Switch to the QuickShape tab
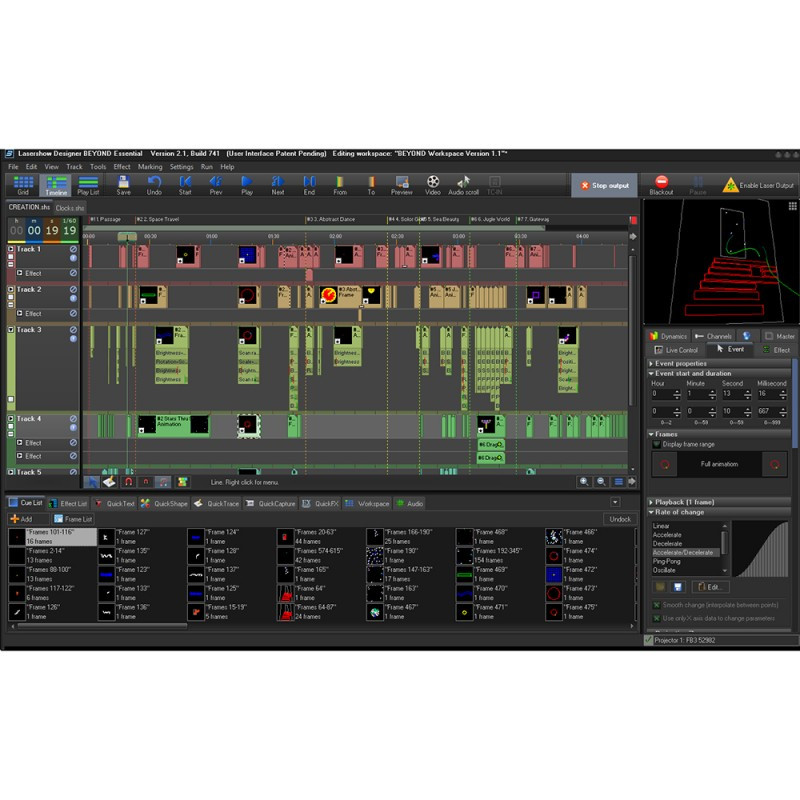Image resolution: width=800 pixels, height=800 pixels. [x=165, y=503]
